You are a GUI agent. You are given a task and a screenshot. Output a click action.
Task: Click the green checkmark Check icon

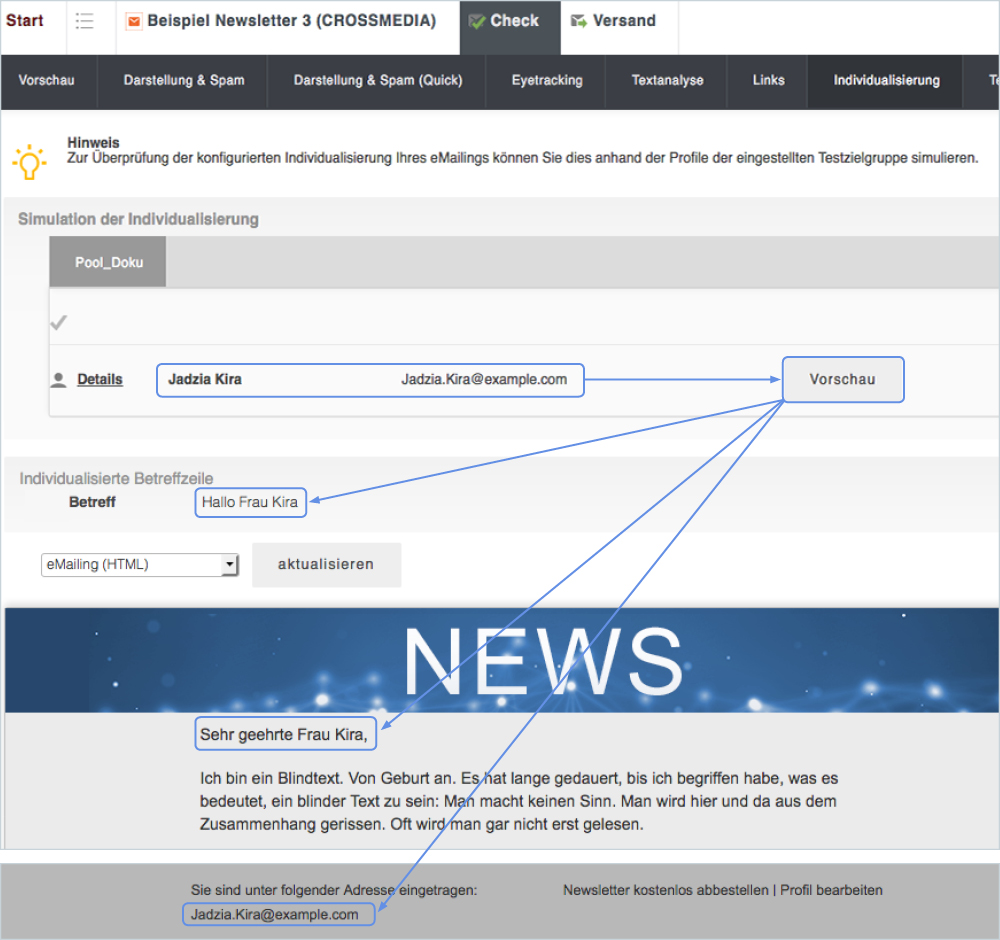click(477, 21)
